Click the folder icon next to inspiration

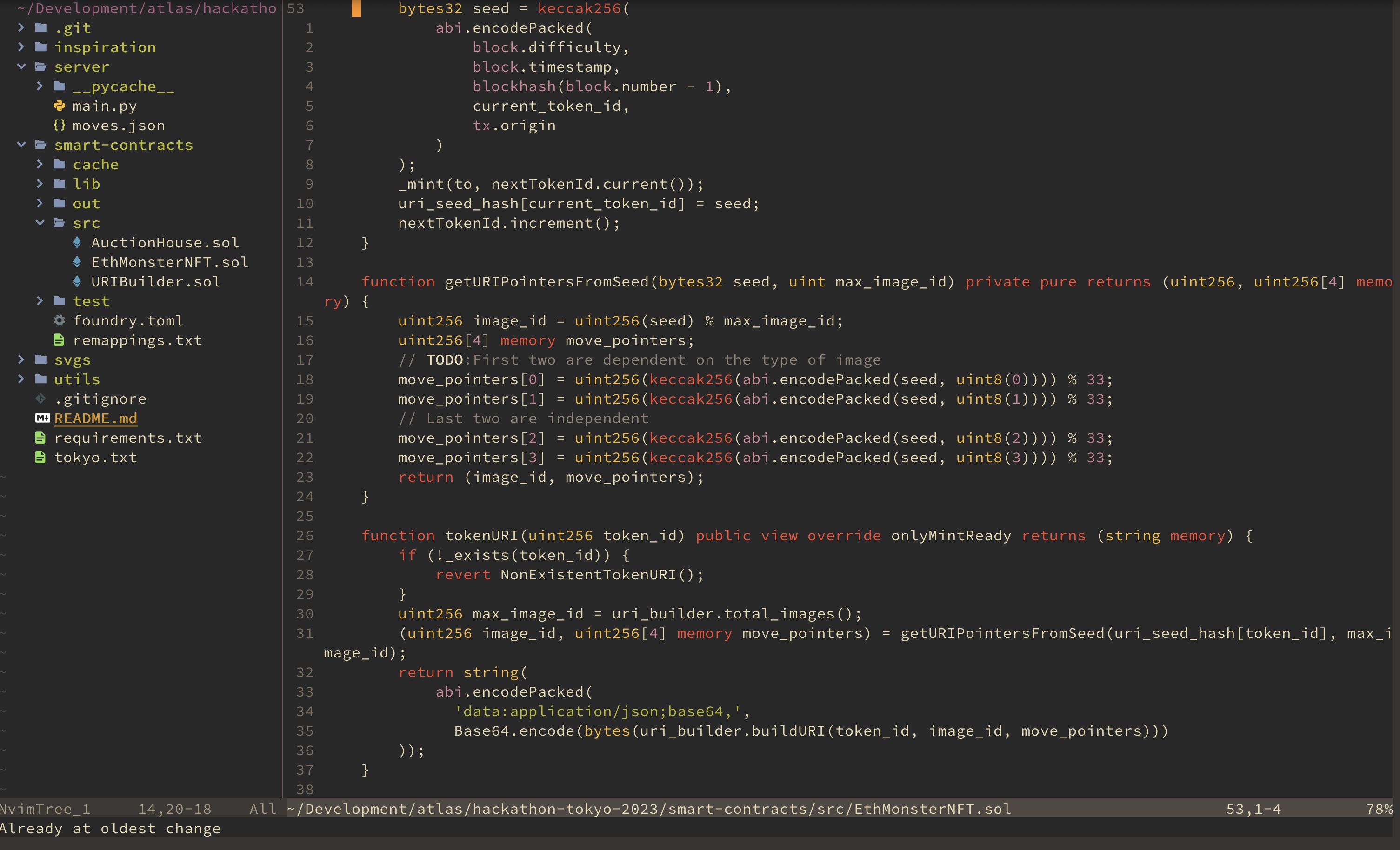click(x=41, y=46)
